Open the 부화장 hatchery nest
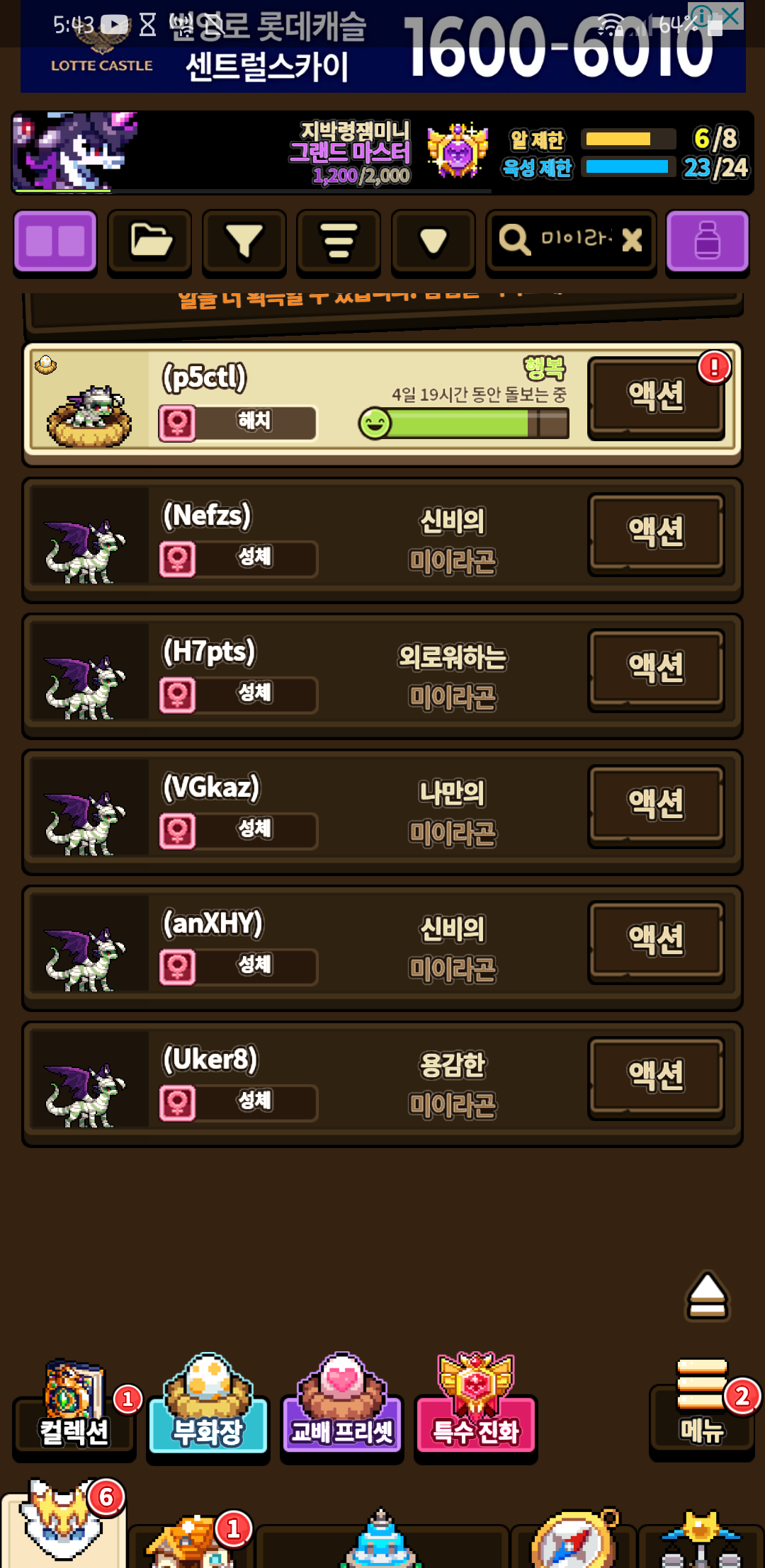This screenshot has height=1568, width=765. click(x=208, y=1407)
